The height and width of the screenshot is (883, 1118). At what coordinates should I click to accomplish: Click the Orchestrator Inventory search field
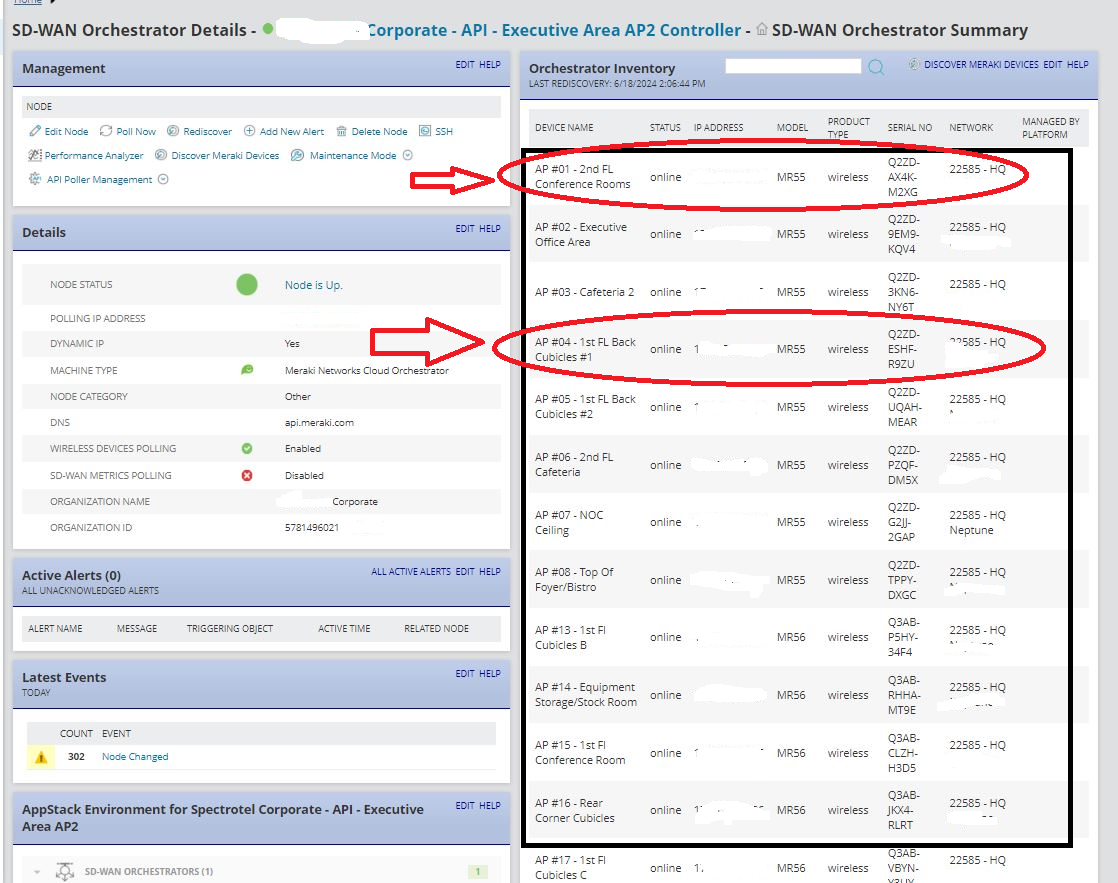[x=793, y=66]
